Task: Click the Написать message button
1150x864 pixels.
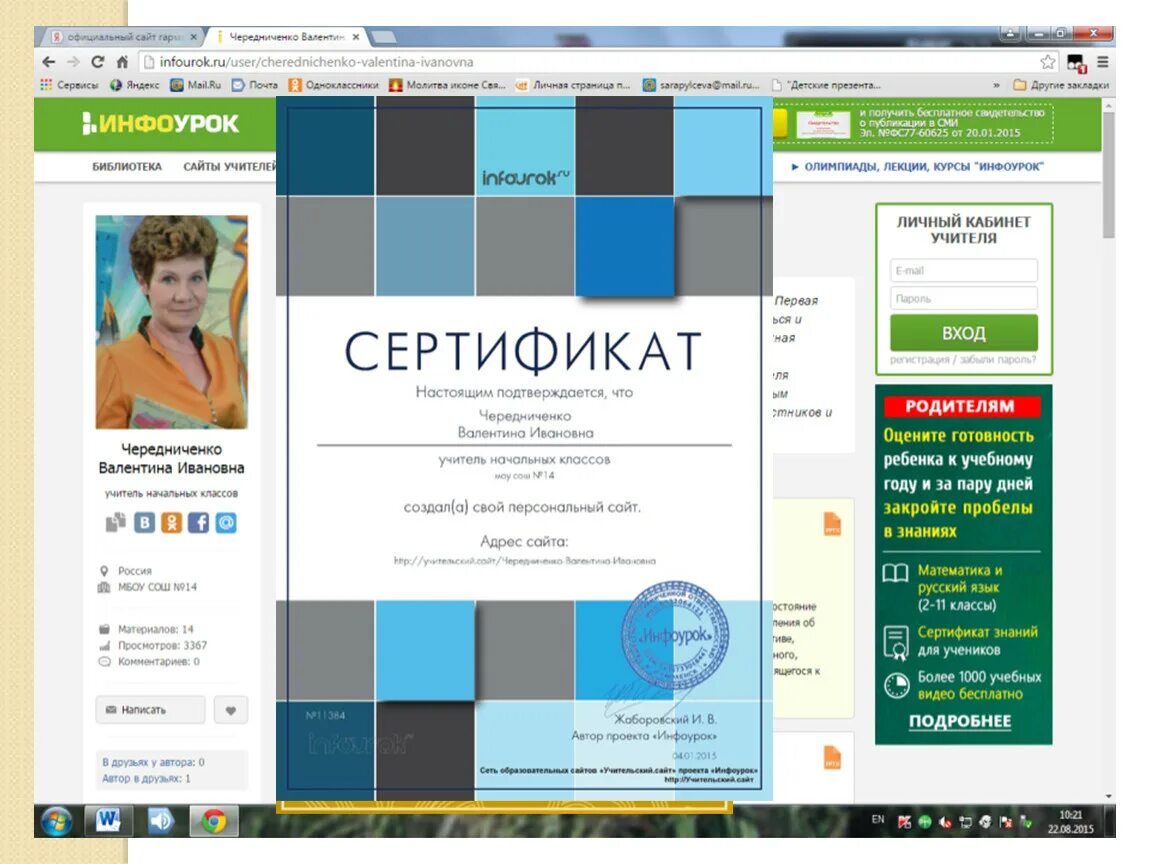Action: coord(150,710)
